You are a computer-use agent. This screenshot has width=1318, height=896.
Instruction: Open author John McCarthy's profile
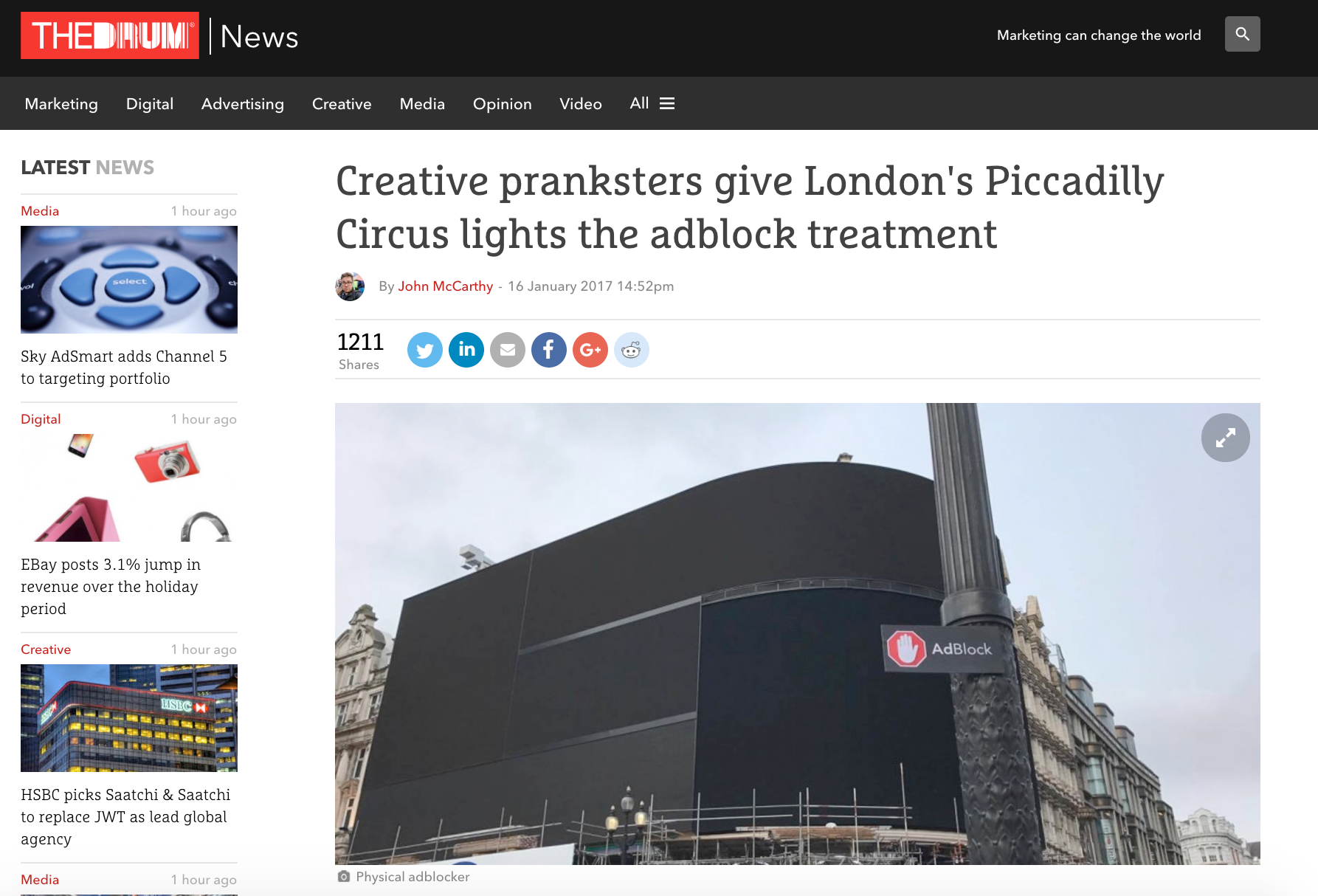[x=446, y=286]
